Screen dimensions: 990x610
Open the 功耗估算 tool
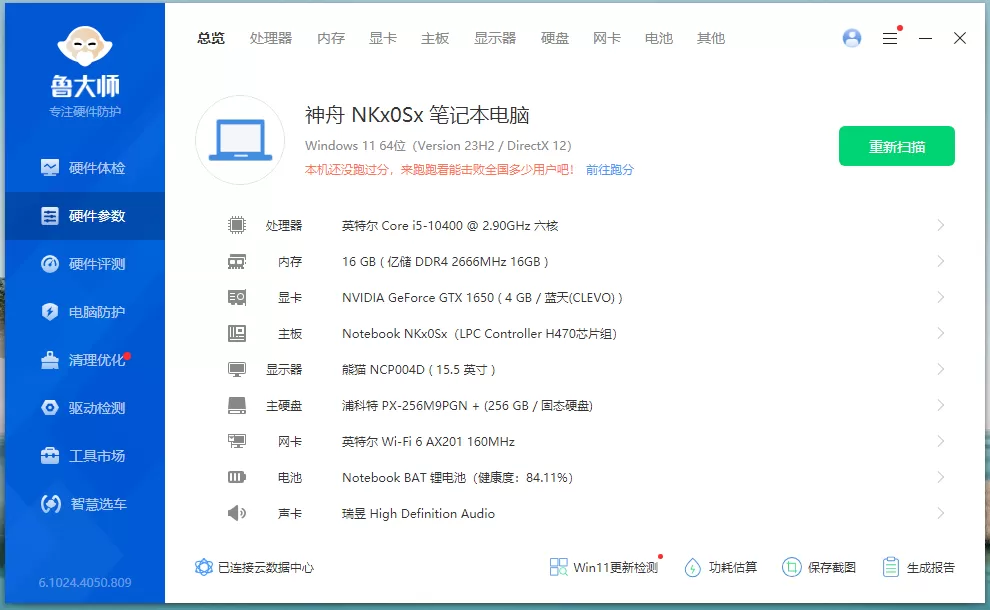722,566
